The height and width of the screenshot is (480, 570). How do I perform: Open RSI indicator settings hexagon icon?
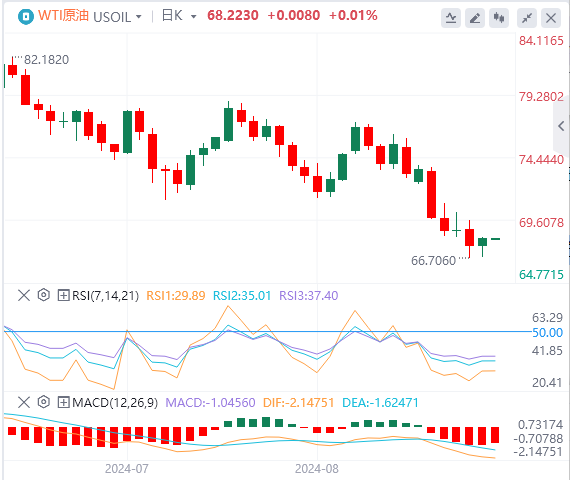(x=44, y=295)
